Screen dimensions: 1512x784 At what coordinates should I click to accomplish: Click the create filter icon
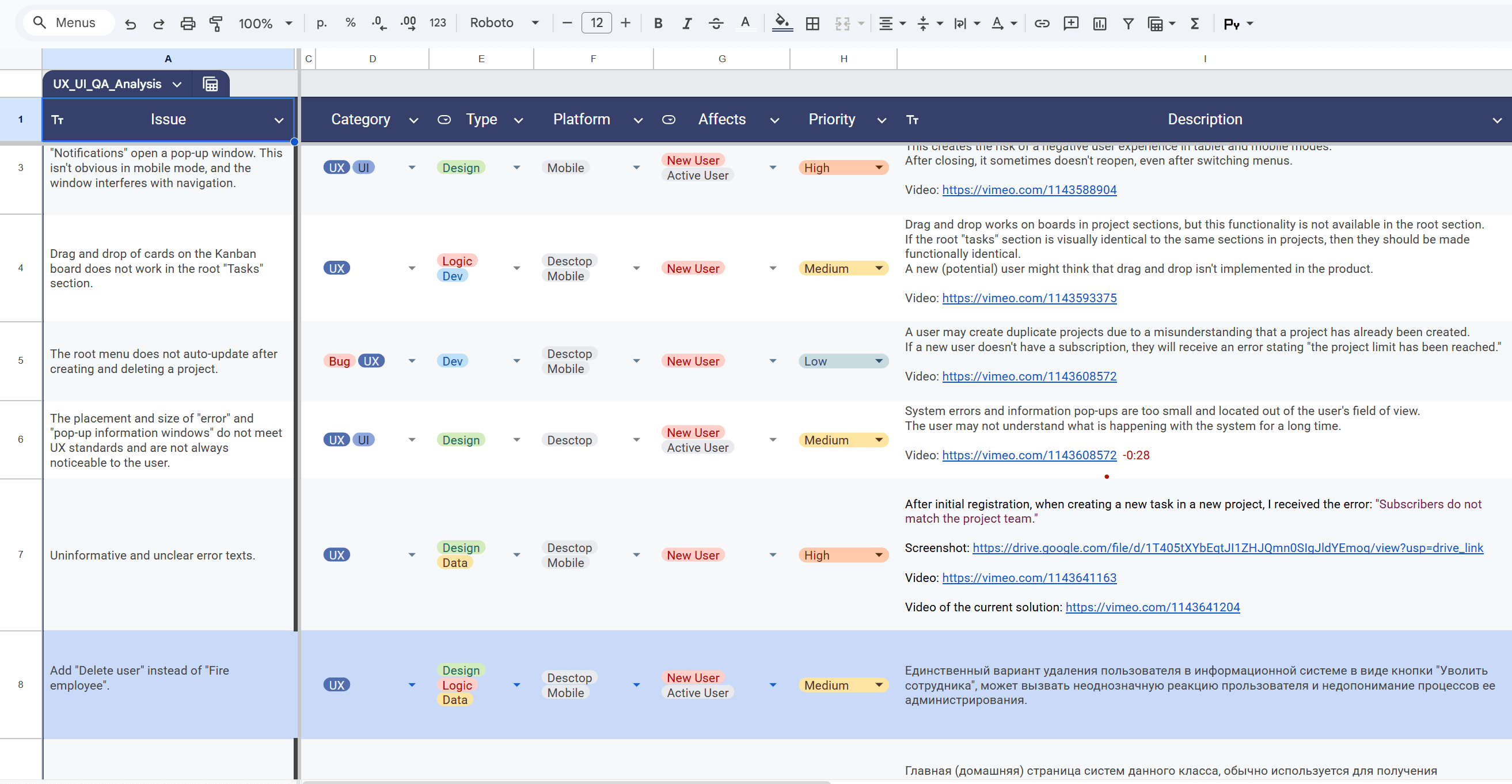point(1127,24)
